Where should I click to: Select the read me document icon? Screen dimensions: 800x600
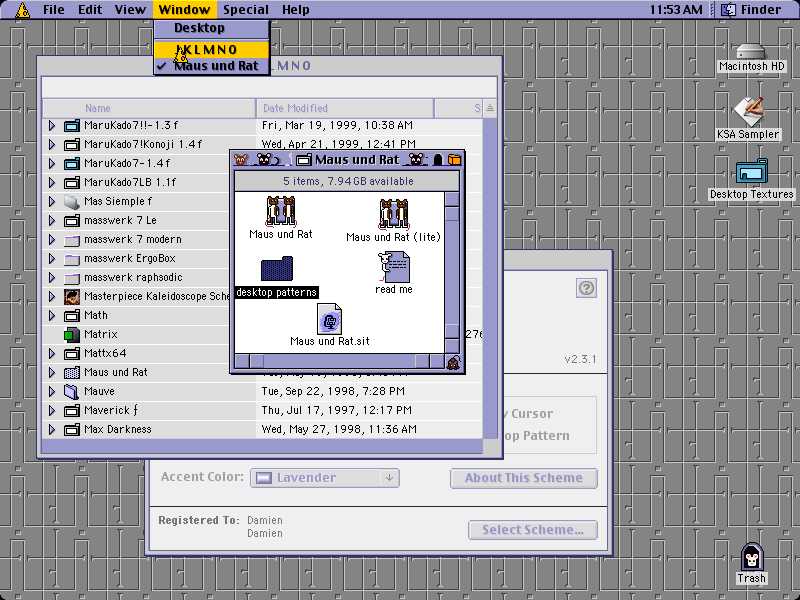(x=393, y=267)
